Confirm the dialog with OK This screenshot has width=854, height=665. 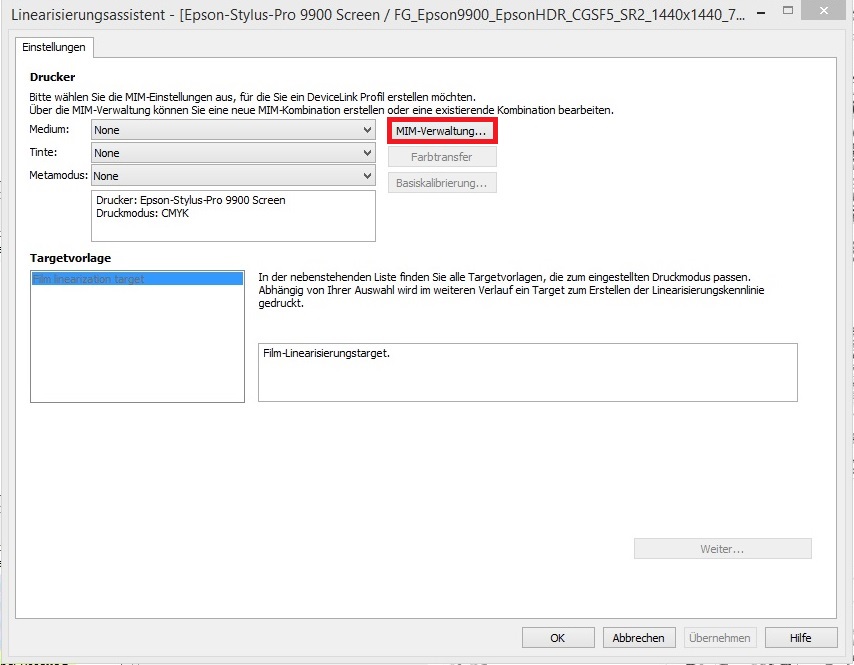coord(558,638)
